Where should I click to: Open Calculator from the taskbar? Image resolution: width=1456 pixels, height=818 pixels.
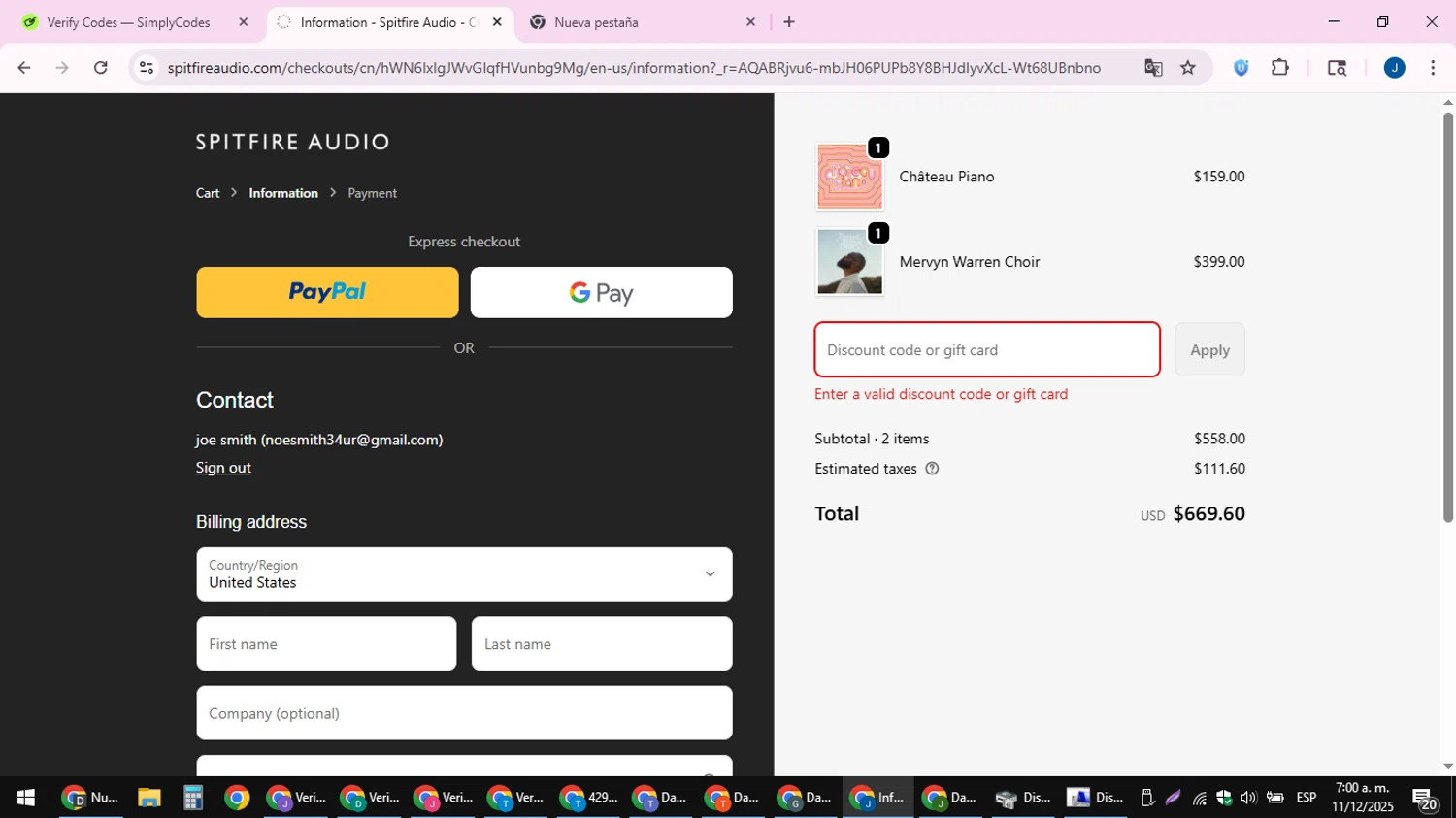[192, 798]
